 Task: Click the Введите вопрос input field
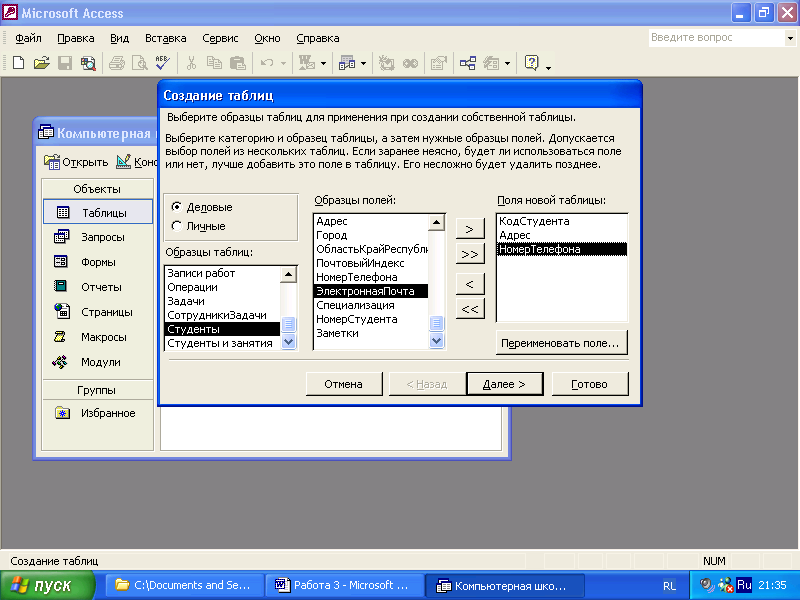click(x=716, y=38)
